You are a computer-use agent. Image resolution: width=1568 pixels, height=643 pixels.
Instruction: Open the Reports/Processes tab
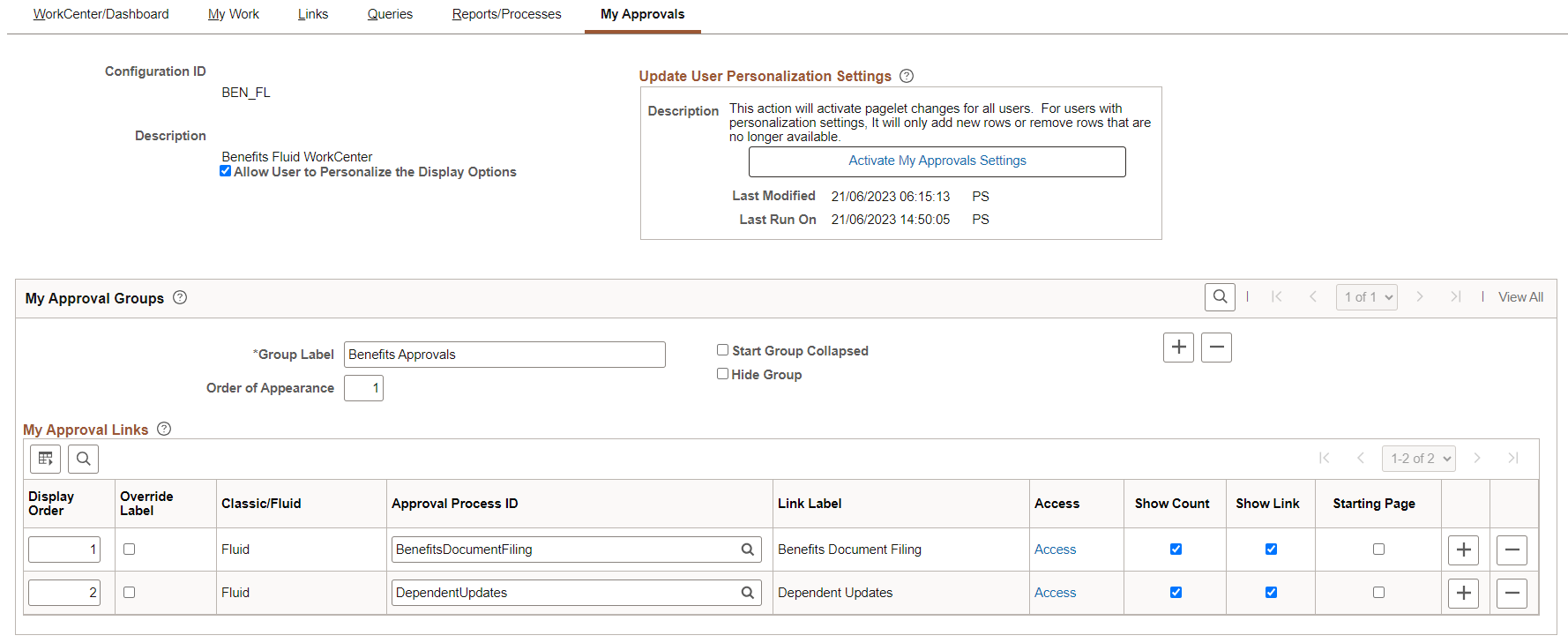[x=506, y=14]
